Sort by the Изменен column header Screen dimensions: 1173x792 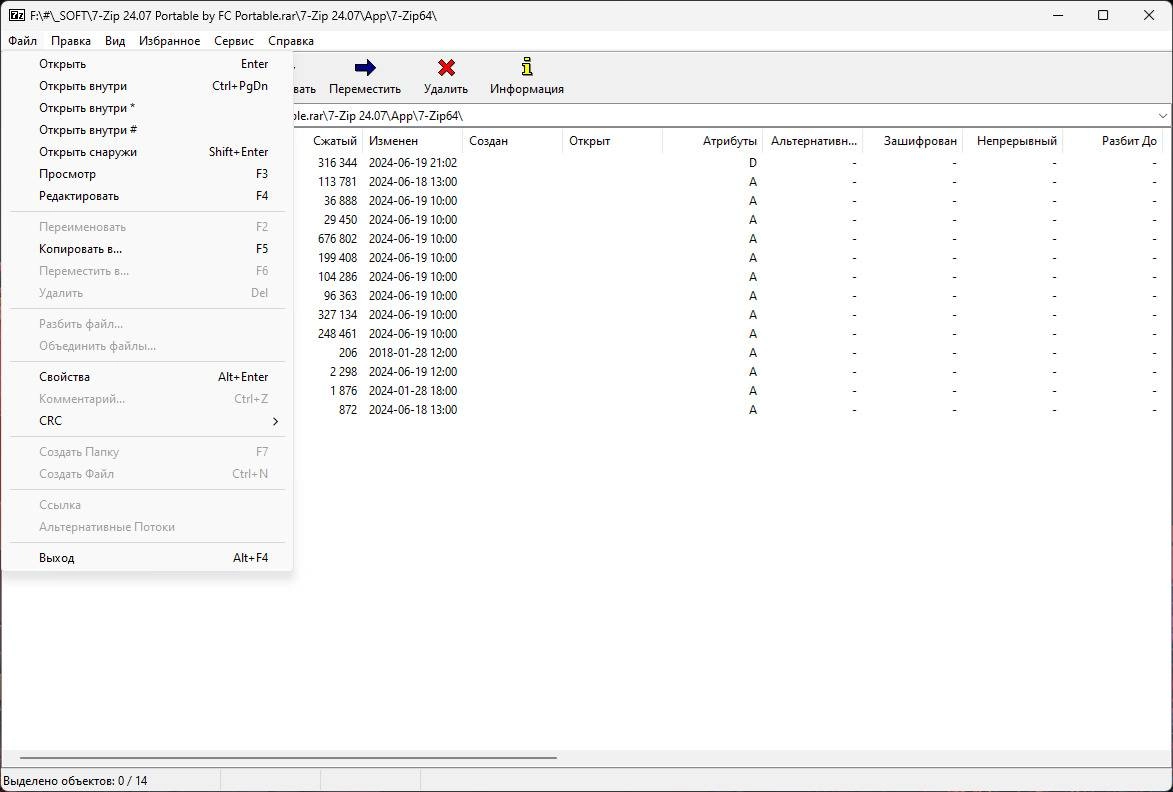pos(412,141)
